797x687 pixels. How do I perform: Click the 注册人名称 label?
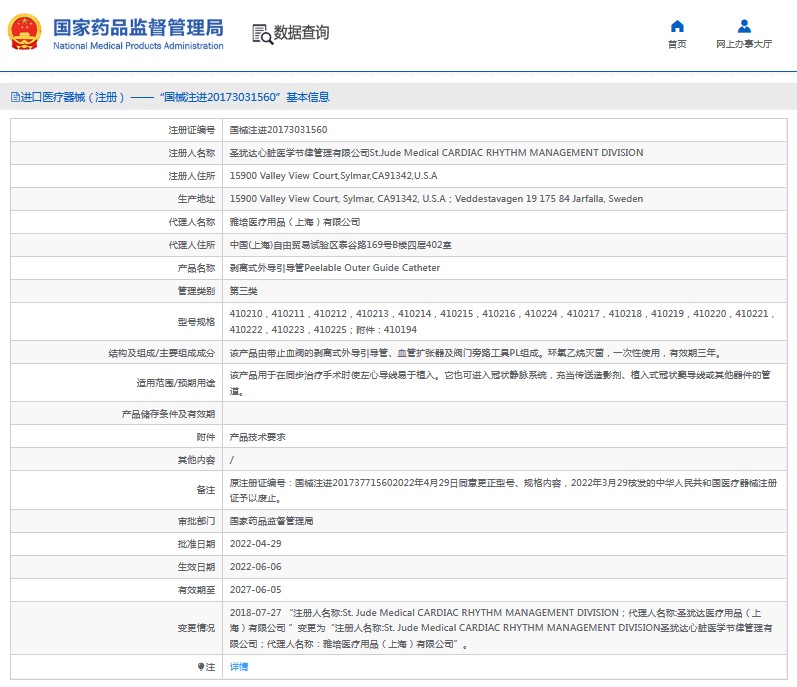tap(192, 153)
